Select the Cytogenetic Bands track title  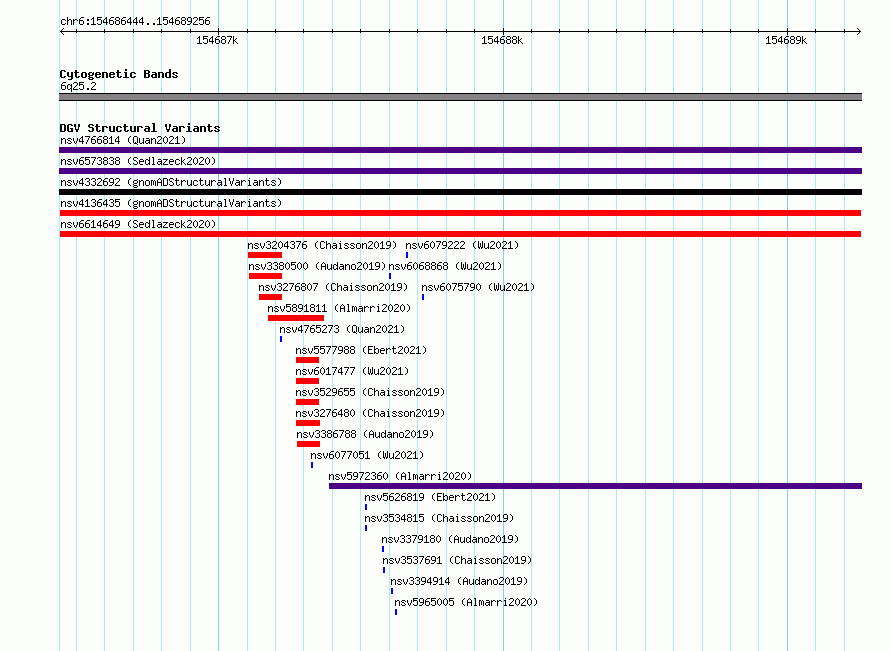click(119, 74)
